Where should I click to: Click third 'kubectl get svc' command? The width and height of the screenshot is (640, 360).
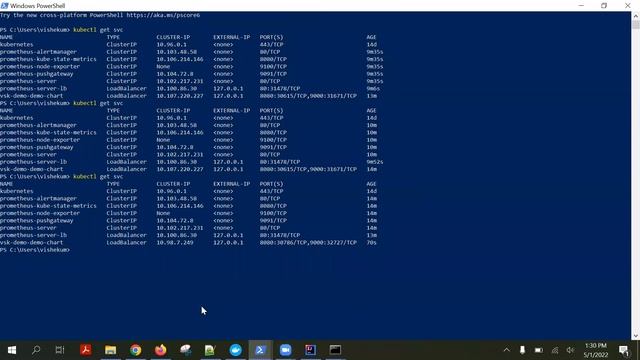pyautogui.click(x=98, y=176)
